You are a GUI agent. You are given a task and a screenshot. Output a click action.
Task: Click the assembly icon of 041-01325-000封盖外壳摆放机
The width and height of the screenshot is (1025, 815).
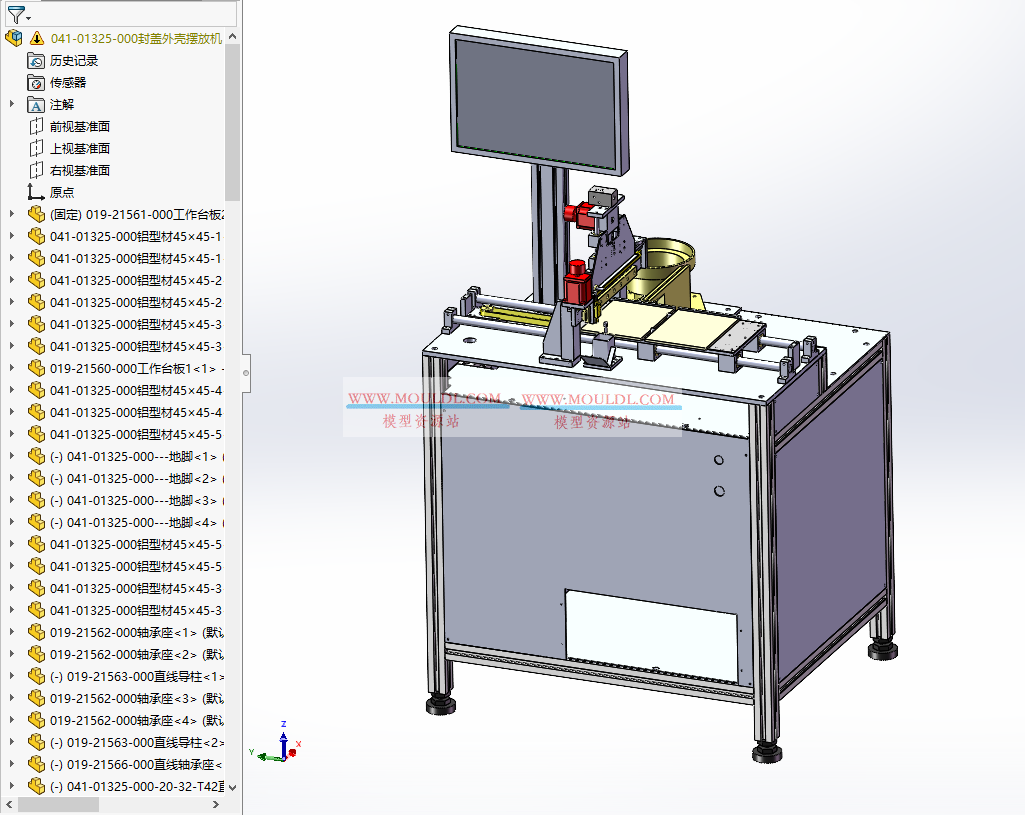[14, 37]
